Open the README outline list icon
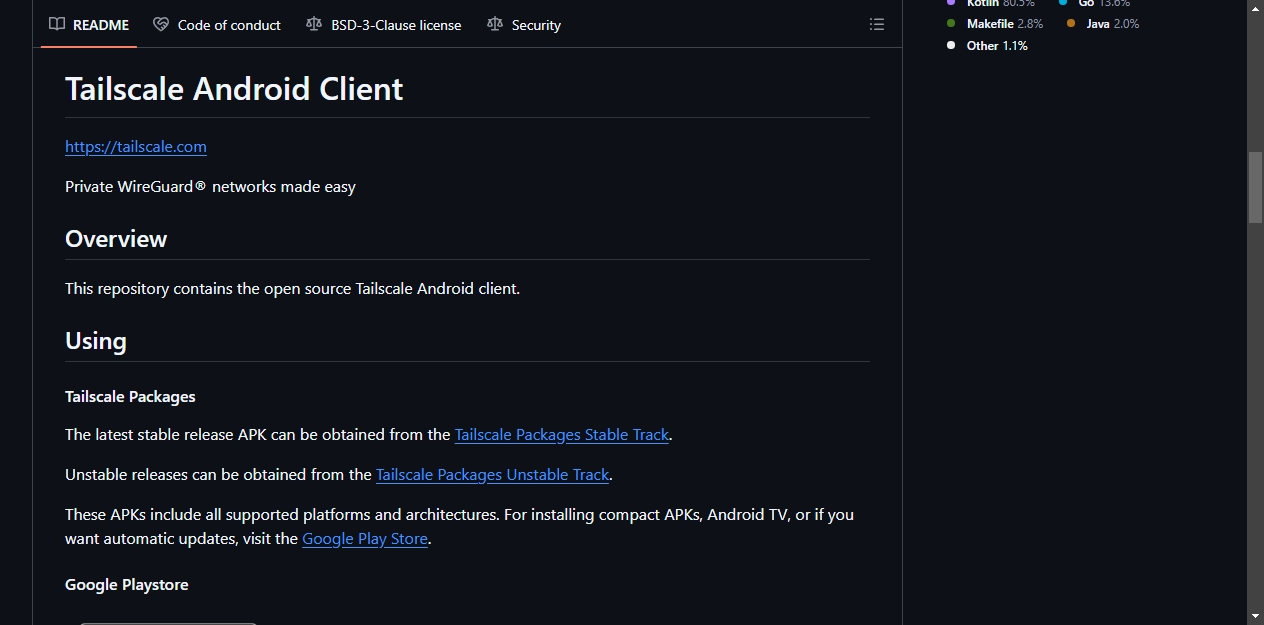 tap(877, 25)
